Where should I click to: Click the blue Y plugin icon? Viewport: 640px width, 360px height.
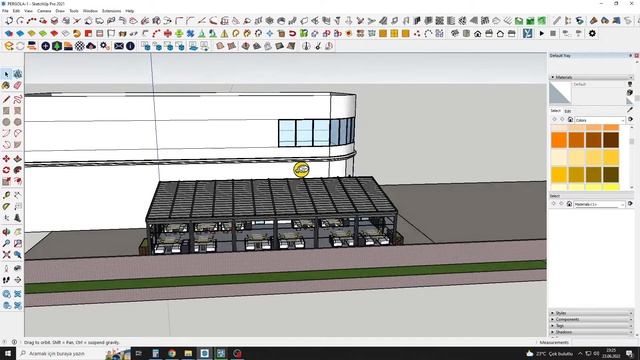click(527, 33)
